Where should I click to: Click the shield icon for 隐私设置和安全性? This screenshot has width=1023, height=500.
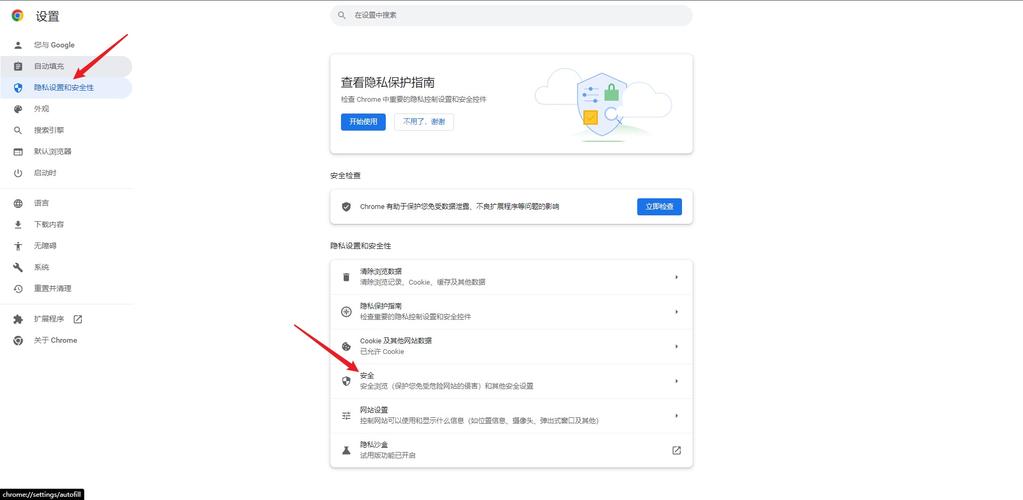tap(18, 87)
